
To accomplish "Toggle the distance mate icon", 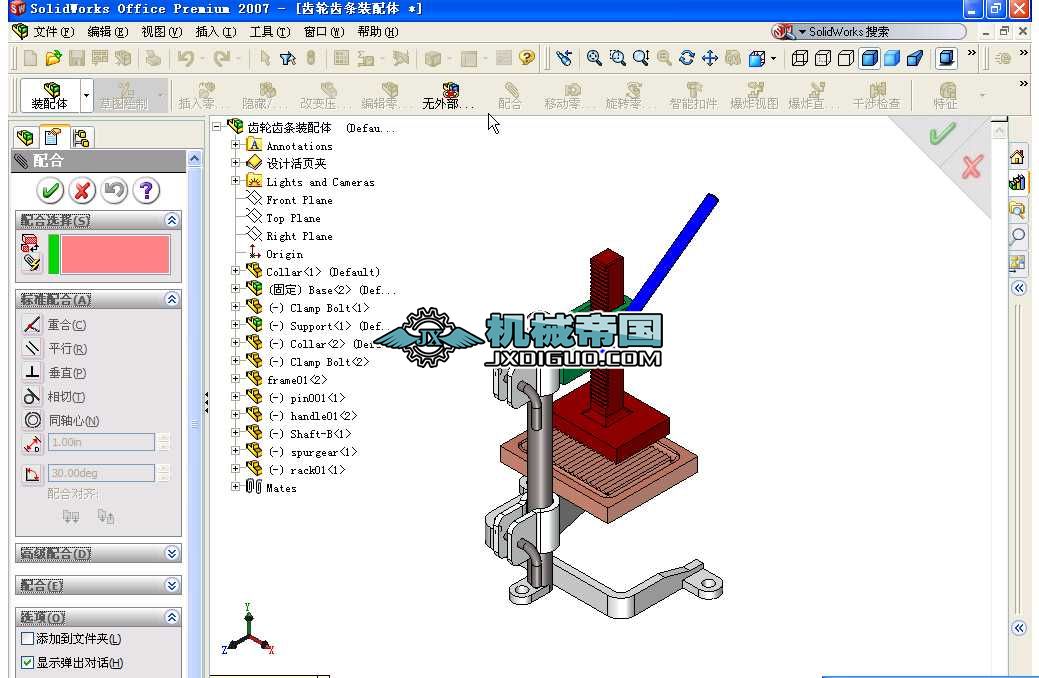I will point(32,443).
